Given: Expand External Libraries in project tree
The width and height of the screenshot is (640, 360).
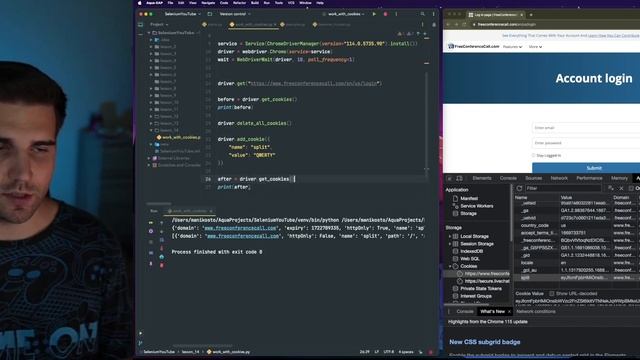Looking at the screenshot, I should (x=149, y=158).
